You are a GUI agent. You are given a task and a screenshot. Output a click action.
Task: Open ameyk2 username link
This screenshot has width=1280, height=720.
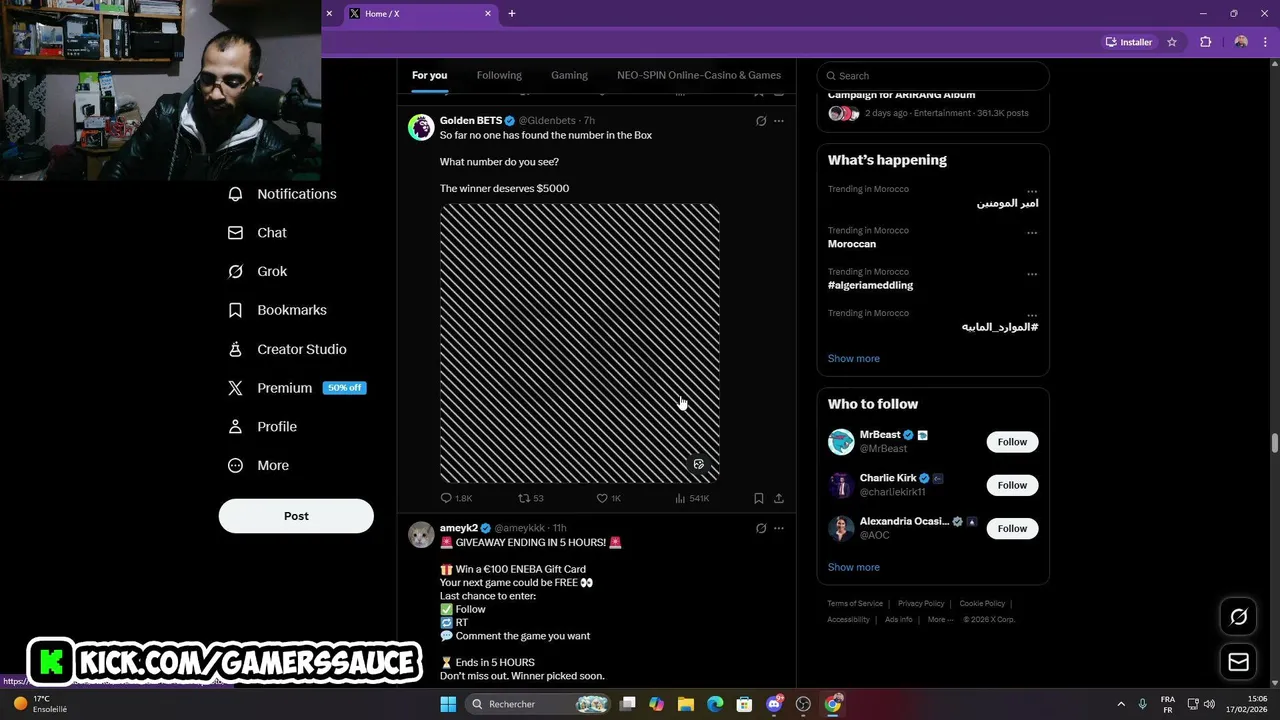point(459,528)
